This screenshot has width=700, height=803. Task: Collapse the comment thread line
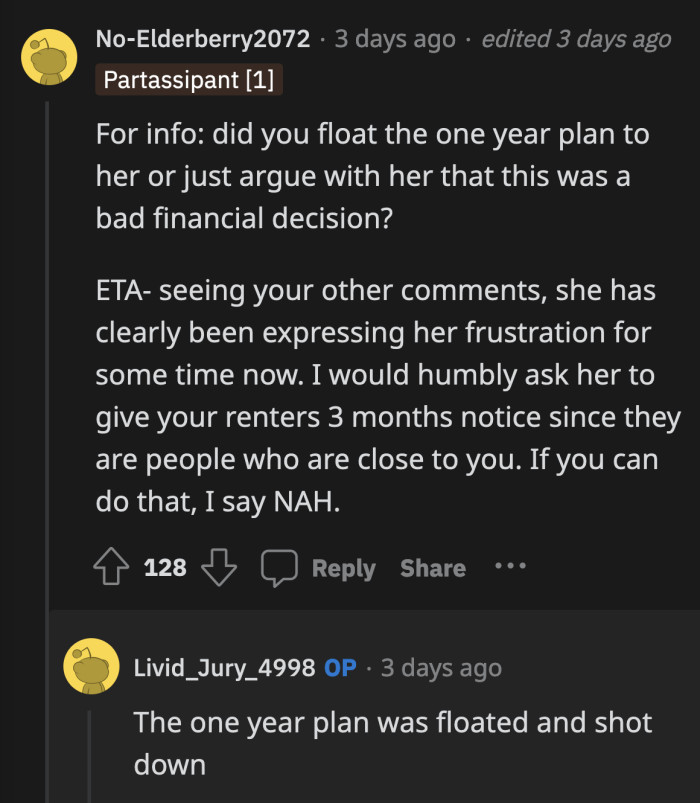pos(48,350)
